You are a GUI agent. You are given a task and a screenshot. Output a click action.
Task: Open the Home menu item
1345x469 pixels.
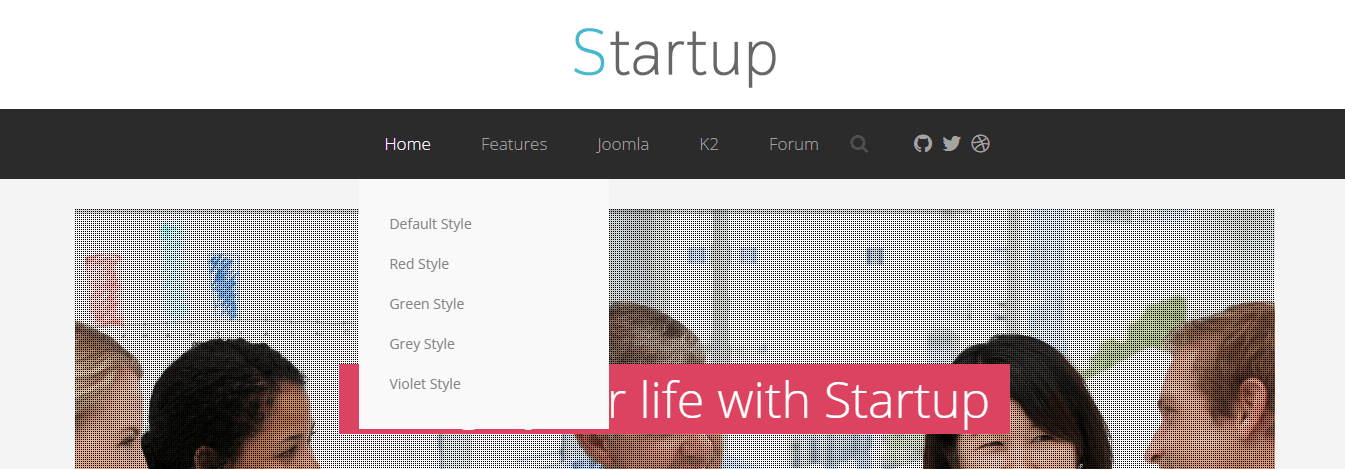click(408, 144)
